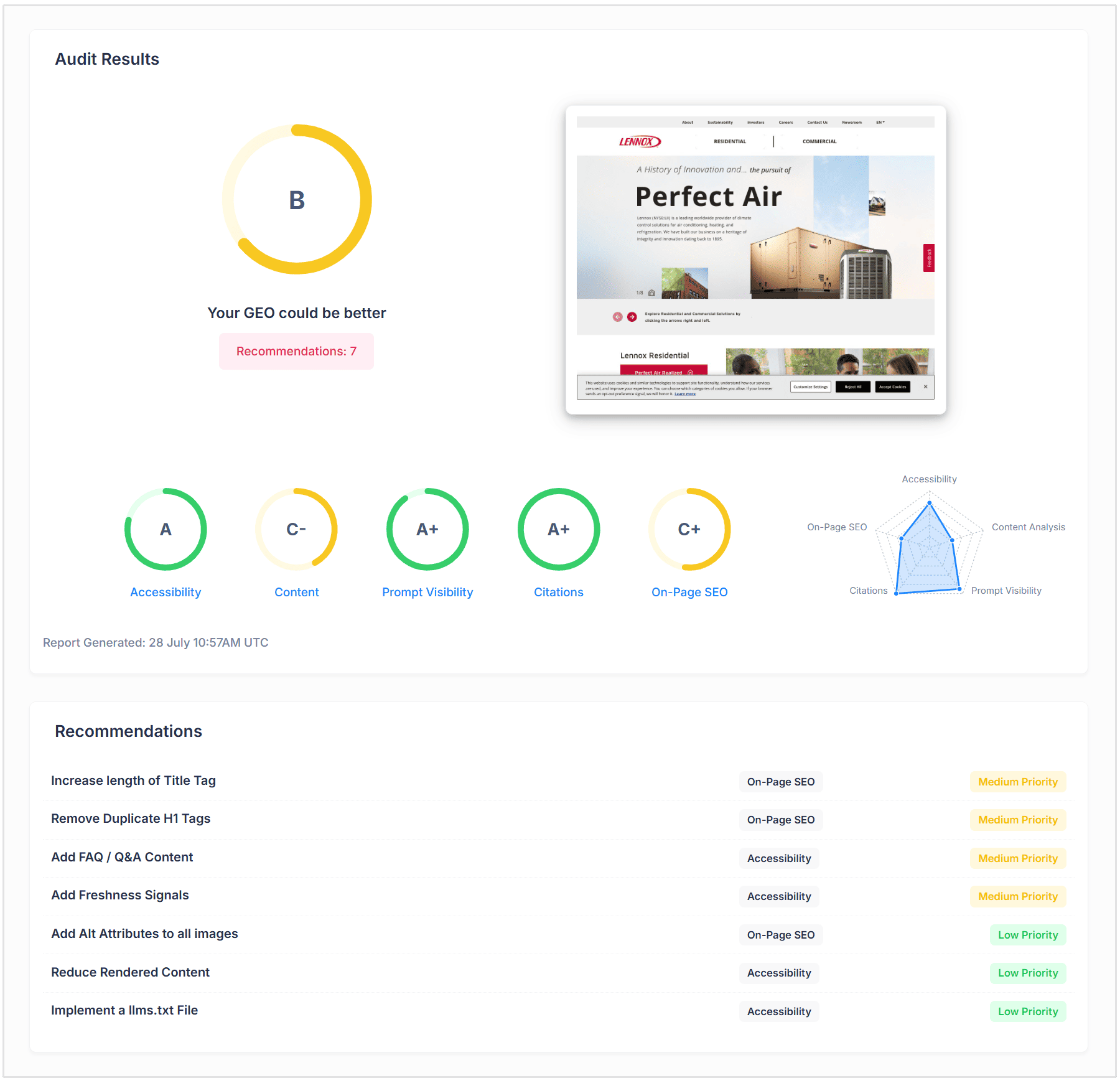The image size is (1120, 1083).
Task: Open the Citations section link
Action: point(559,592)
